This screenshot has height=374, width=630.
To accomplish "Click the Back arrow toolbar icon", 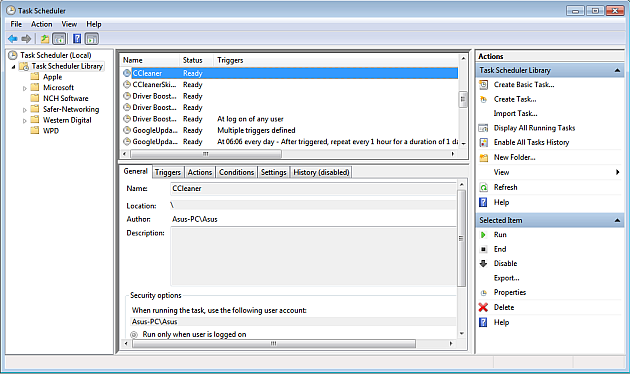I will click(x=13, y=39).
